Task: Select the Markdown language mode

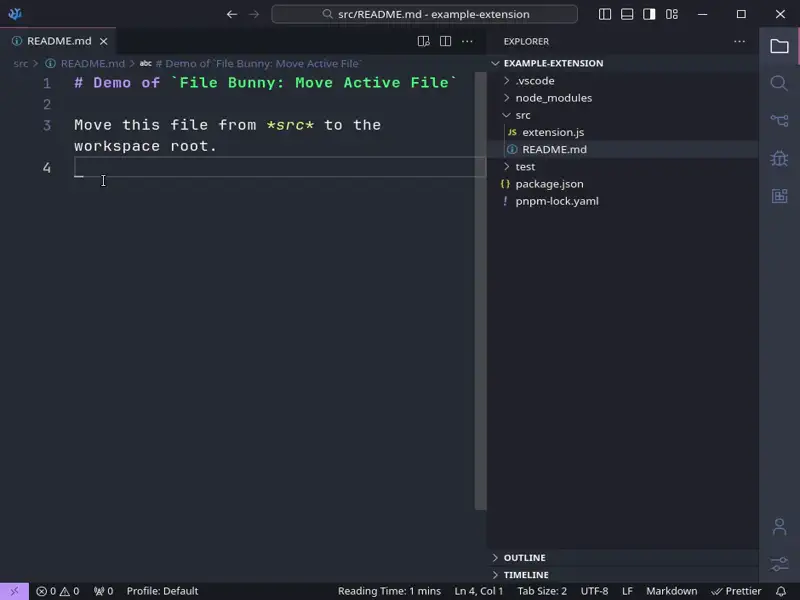Action: (x=671, y=591)
